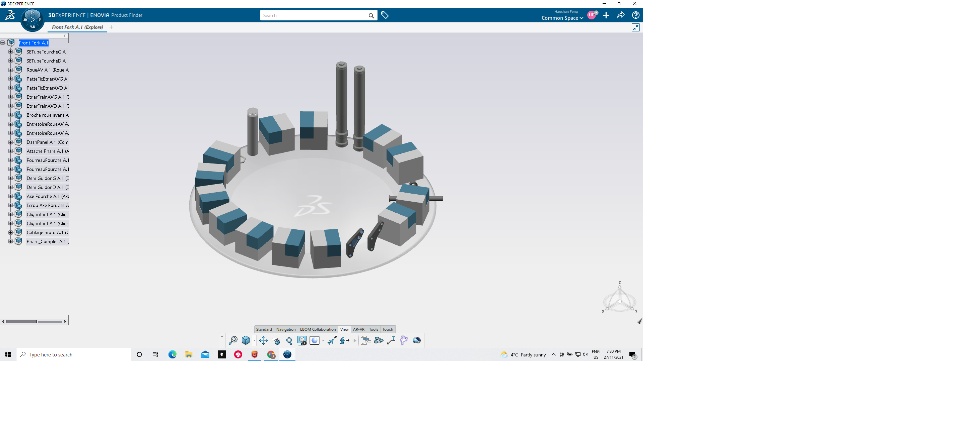Select Front Fork A.1 root item

pos(34,43)
